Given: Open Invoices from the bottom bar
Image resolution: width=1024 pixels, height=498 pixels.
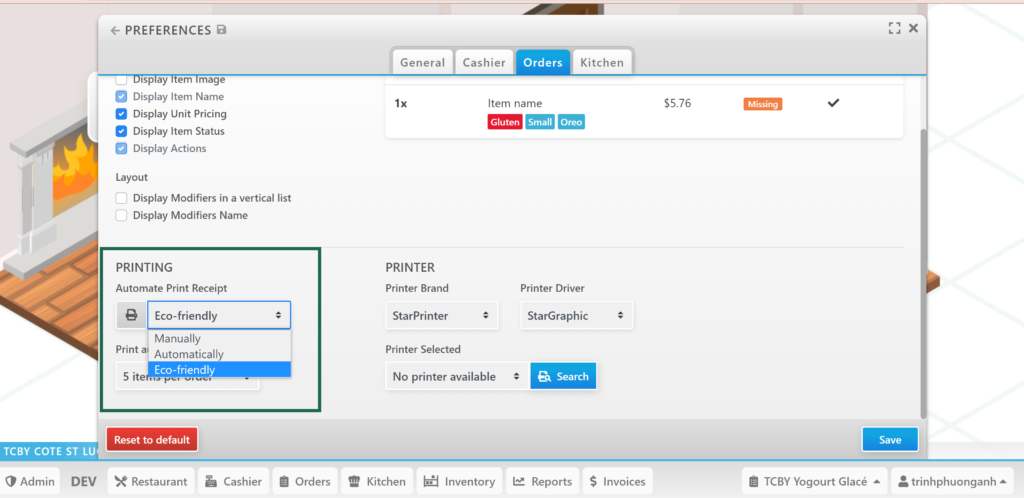Looking at the screenshot, I should [x=616, y=481].
